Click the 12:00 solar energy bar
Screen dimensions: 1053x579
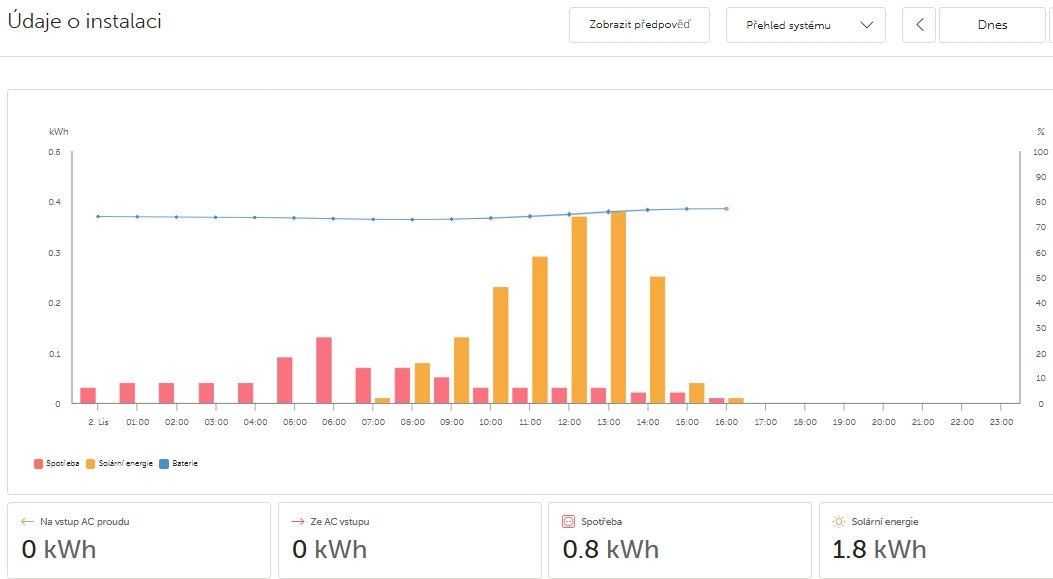point(579,310)
